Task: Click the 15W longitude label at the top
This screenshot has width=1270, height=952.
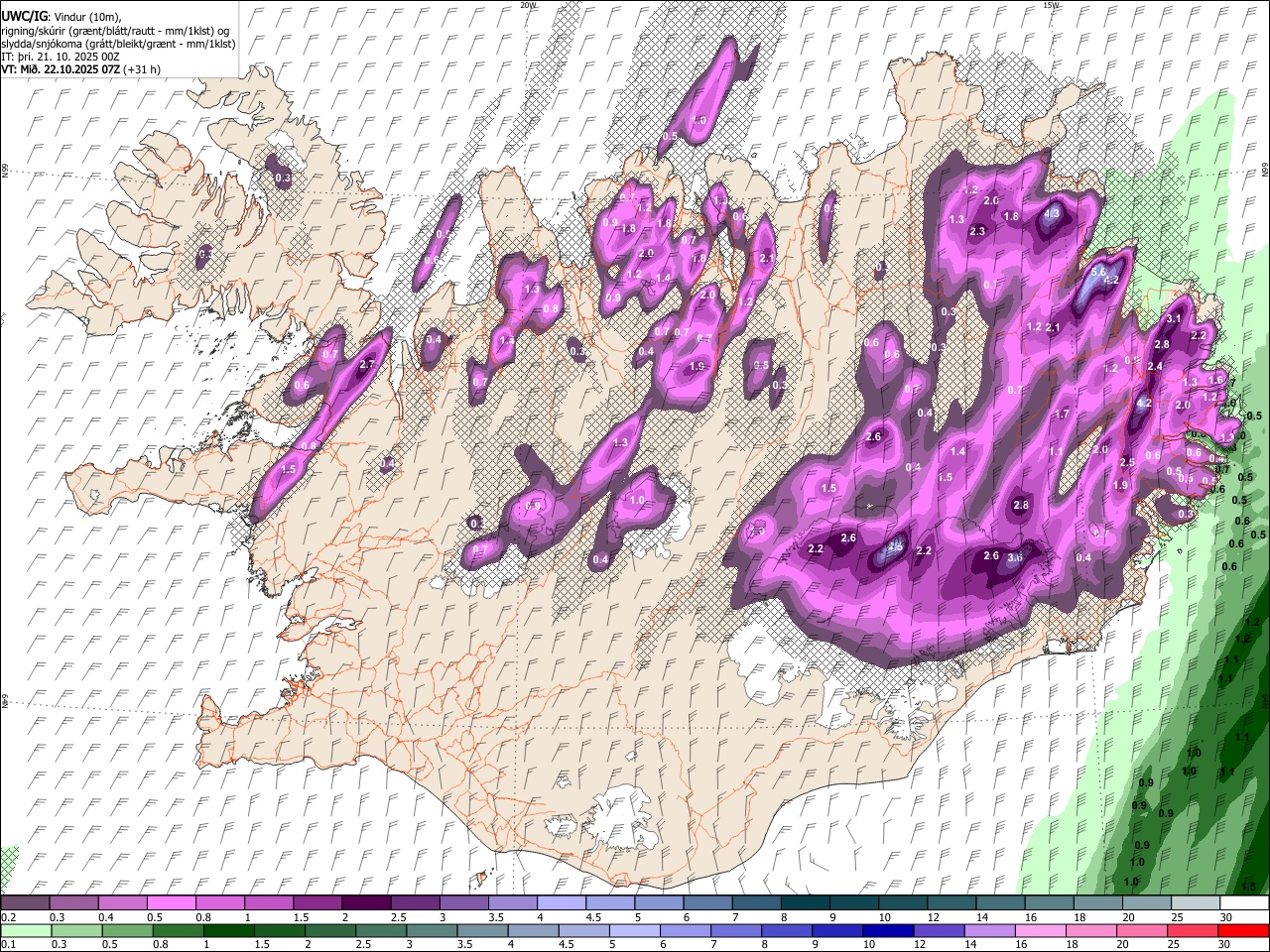Action: [x=1052, y=5]
